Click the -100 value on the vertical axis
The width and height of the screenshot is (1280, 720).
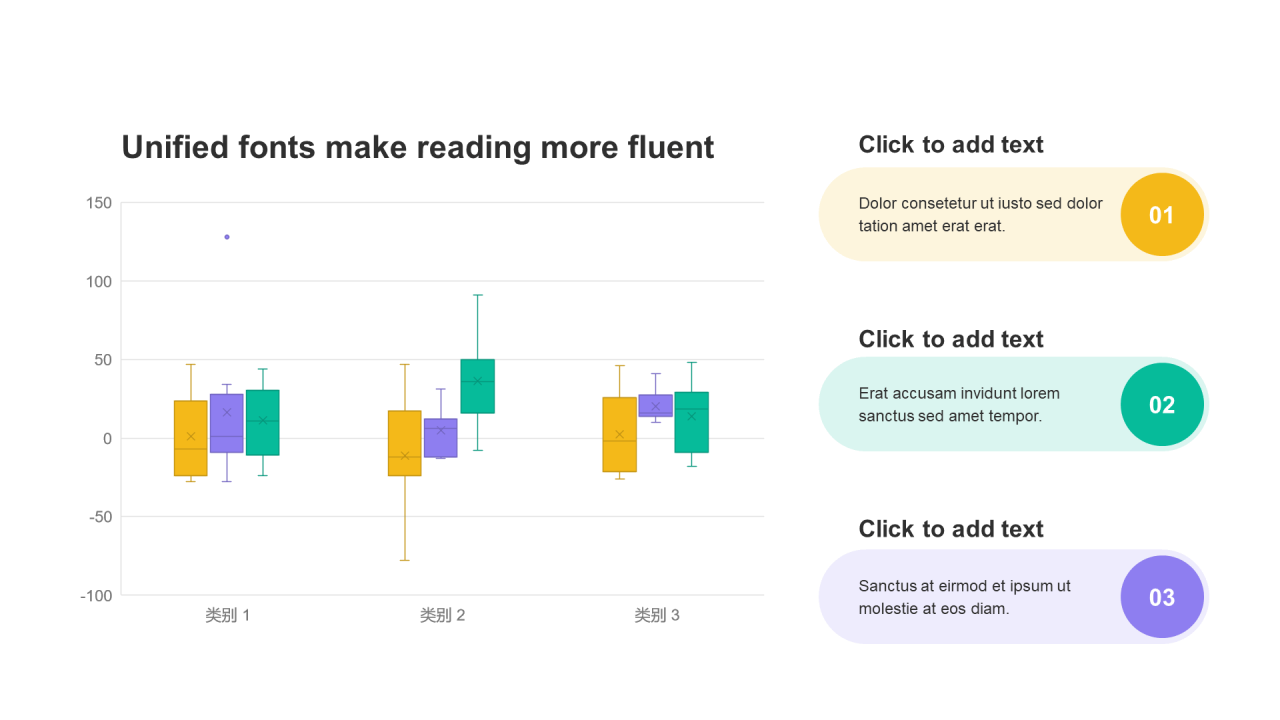click(97, 596)
